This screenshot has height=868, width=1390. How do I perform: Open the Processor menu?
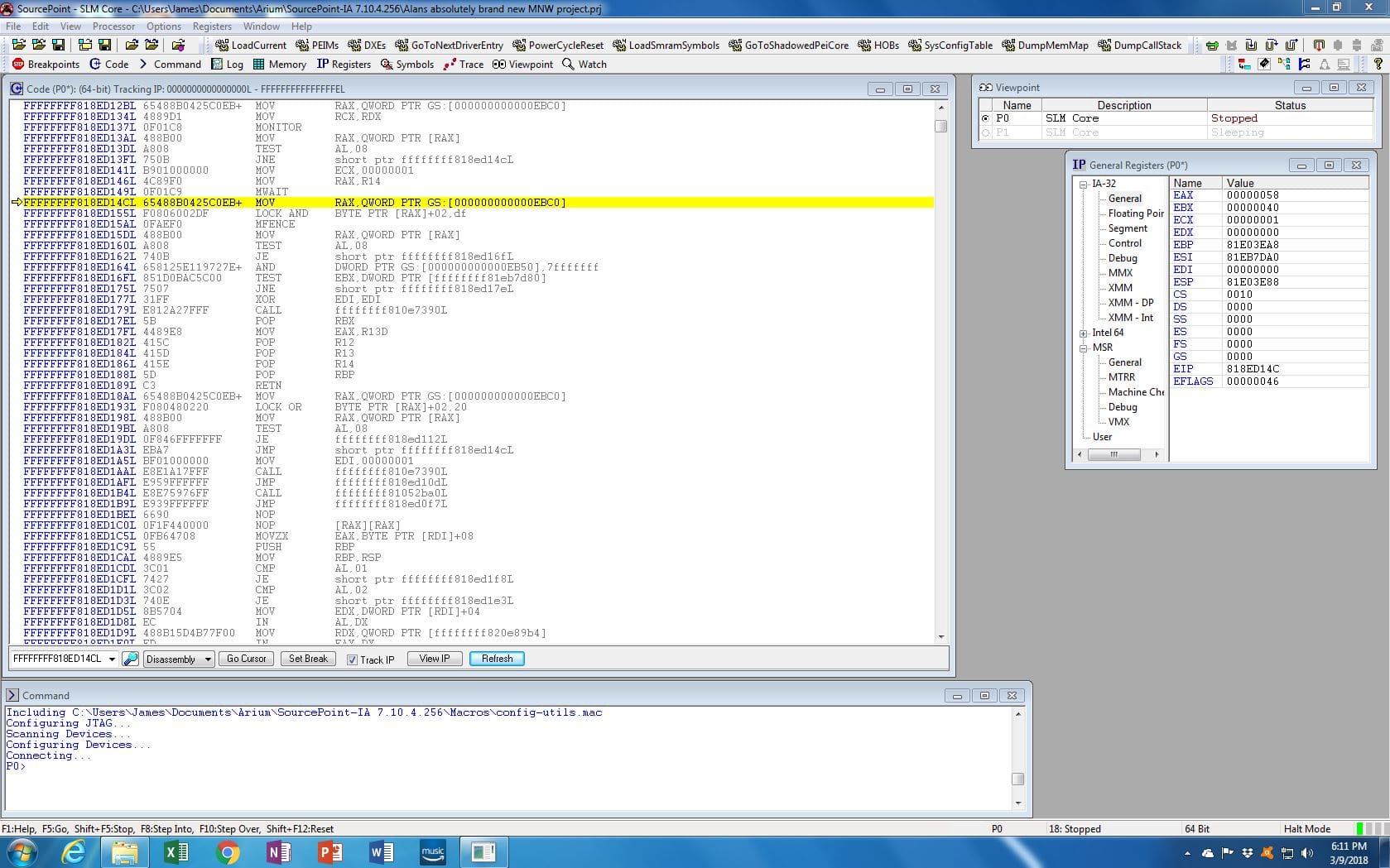tap(113, 26)
